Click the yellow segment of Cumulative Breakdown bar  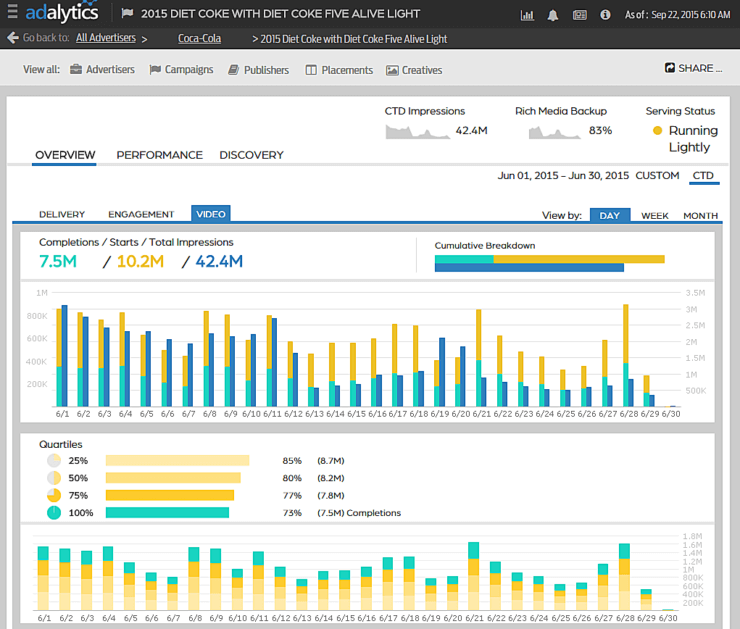tap(579, 259)
